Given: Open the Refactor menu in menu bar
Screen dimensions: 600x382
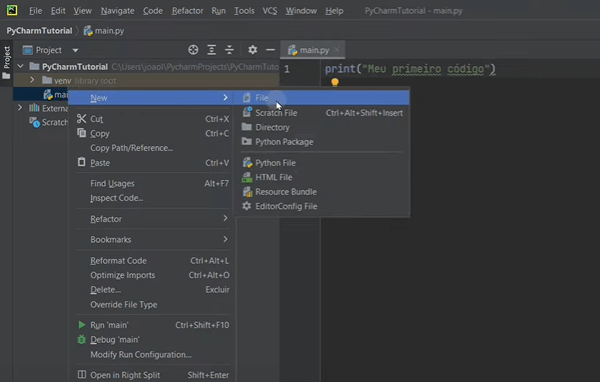Looking at the screenshot, I should pyautogui.click(x=188, y=11).
